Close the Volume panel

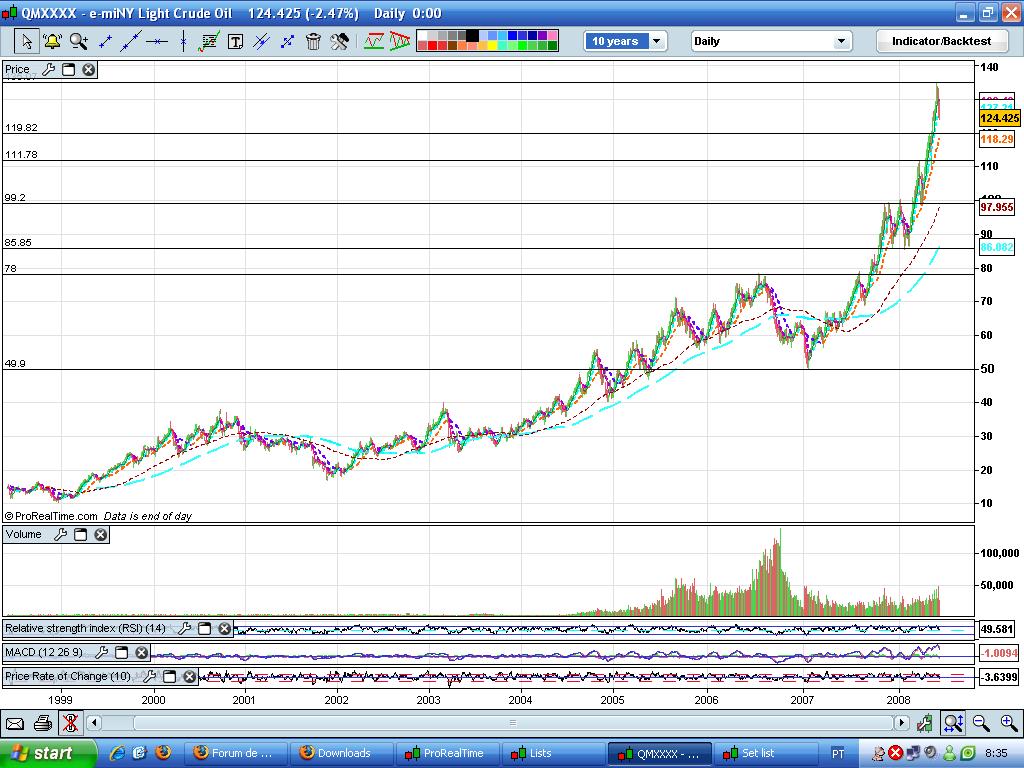pyautogui.click(x=100, y=535)
